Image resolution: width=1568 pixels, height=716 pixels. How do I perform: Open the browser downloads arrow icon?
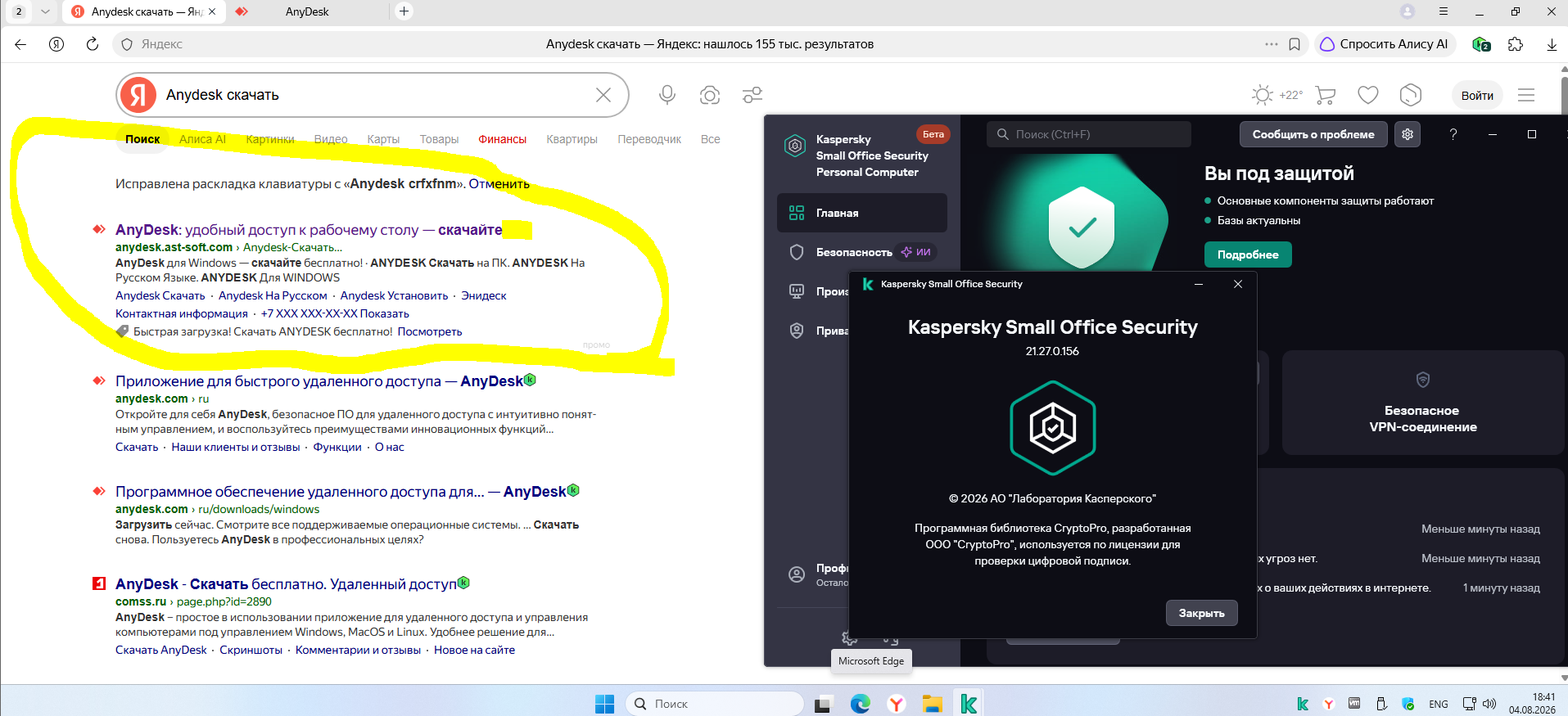click(1552, 44)
